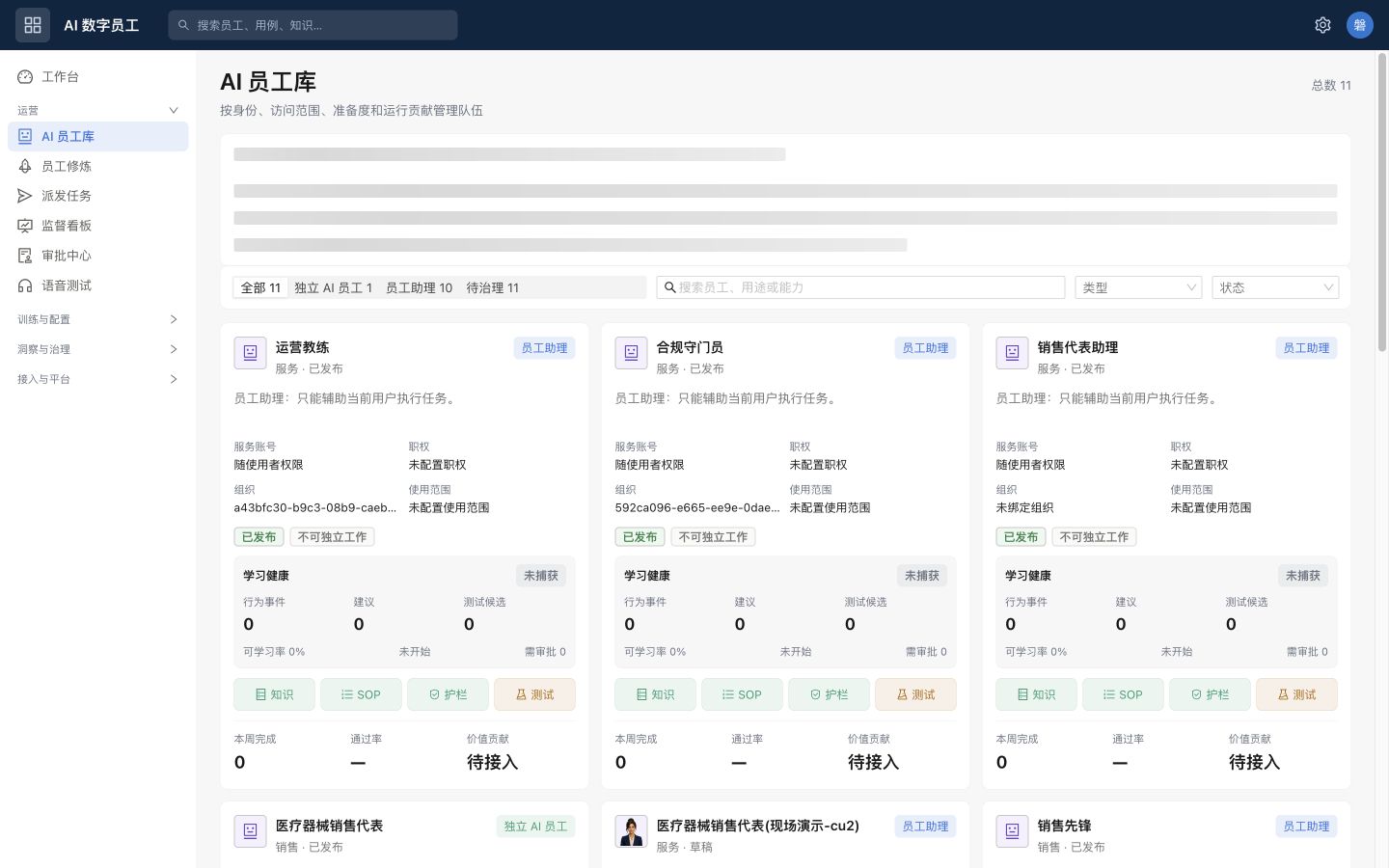
Task: Open the user avatar menu
Action: [x=1360, y=25]
